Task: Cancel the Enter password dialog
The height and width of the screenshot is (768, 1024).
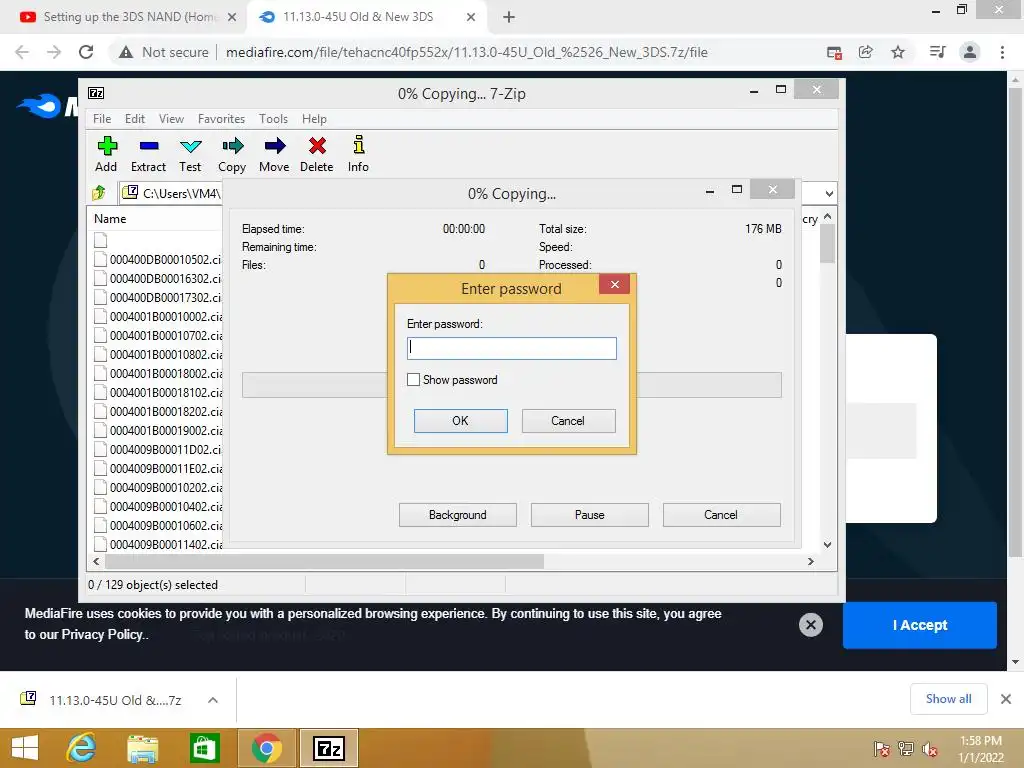Action: pyautogui.click(x=568, y=421)
